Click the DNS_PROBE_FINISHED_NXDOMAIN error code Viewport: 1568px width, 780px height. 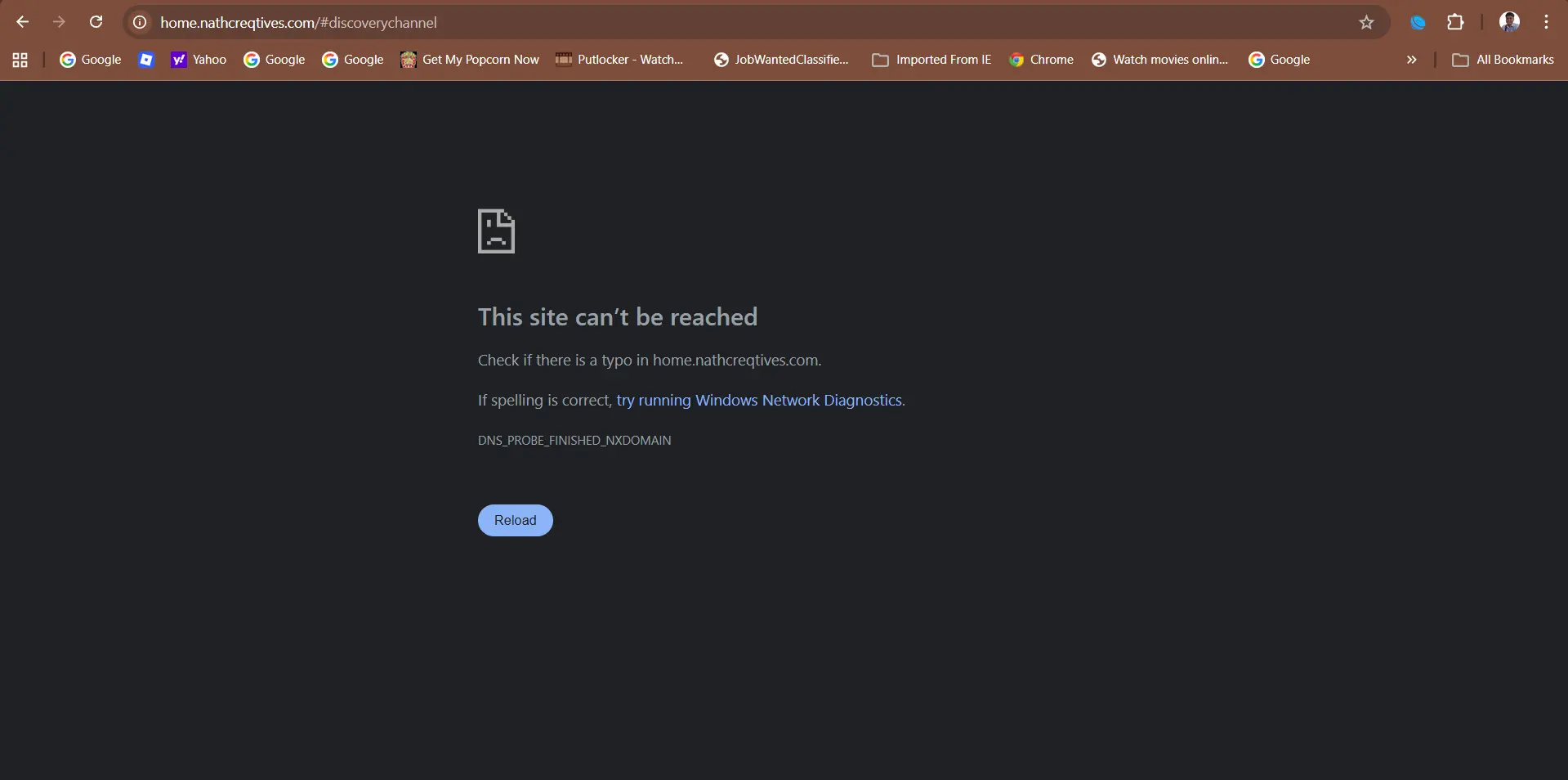[574, 441]
